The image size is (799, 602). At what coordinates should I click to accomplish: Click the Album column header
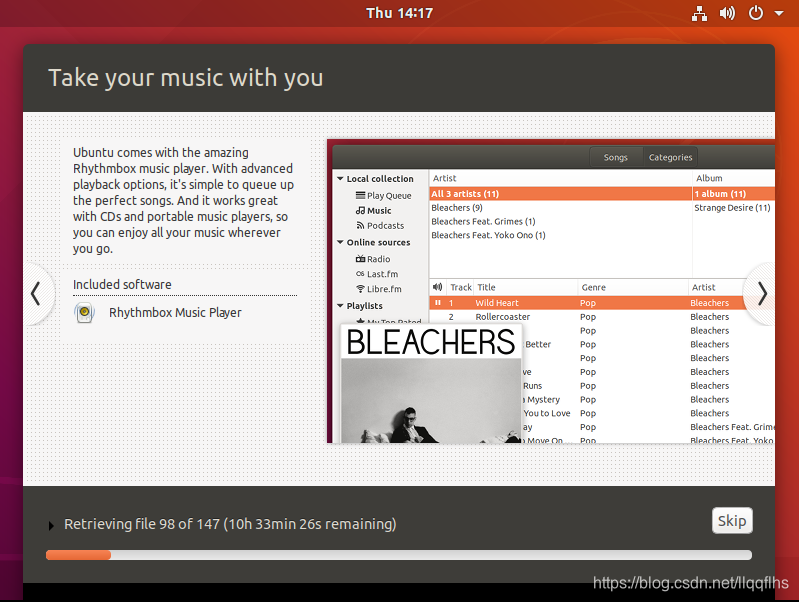pyautogui.click(x=734, y=178)
